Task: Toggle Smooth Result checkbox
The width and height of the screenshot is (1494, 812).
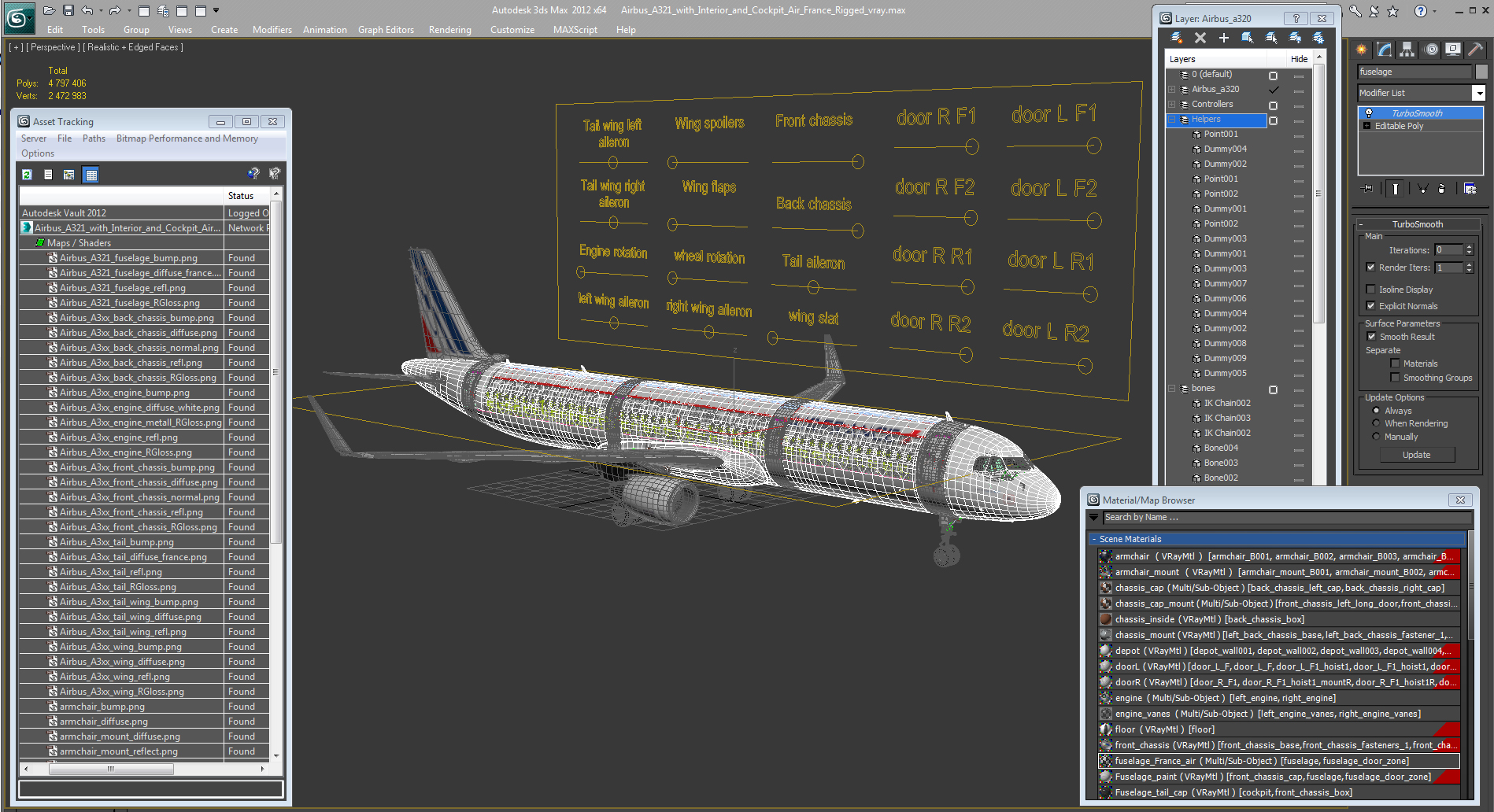Action: (x=1372, y=337)
